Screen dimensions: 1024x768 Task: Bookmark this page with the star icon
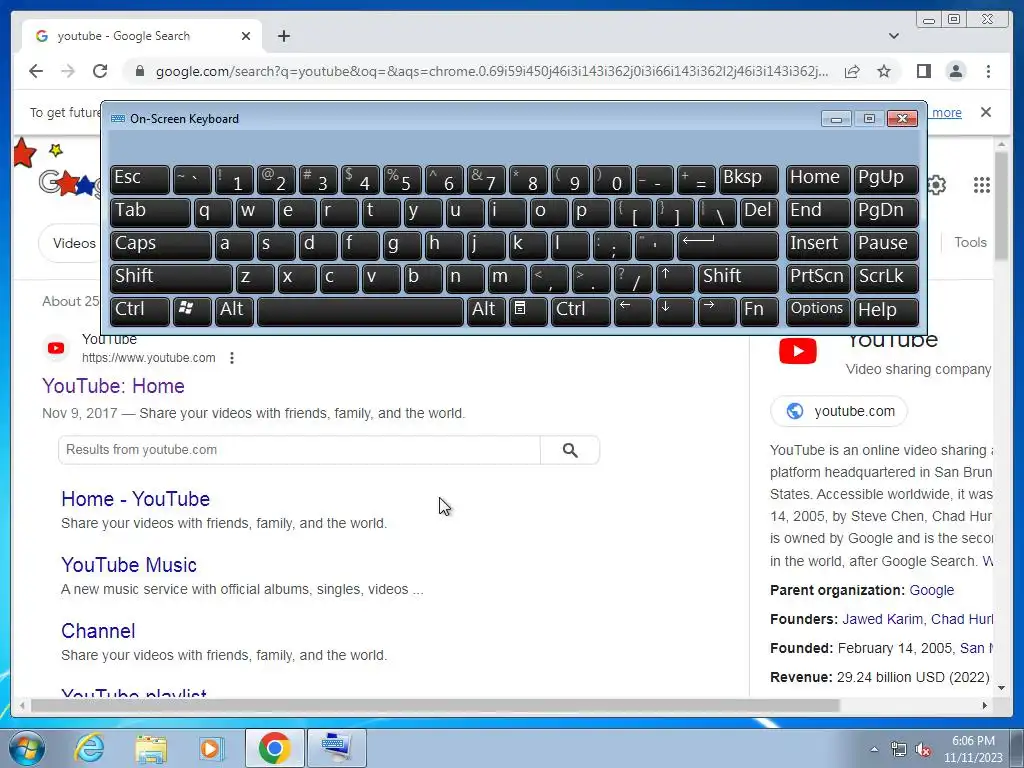click(x=884, y=71)
